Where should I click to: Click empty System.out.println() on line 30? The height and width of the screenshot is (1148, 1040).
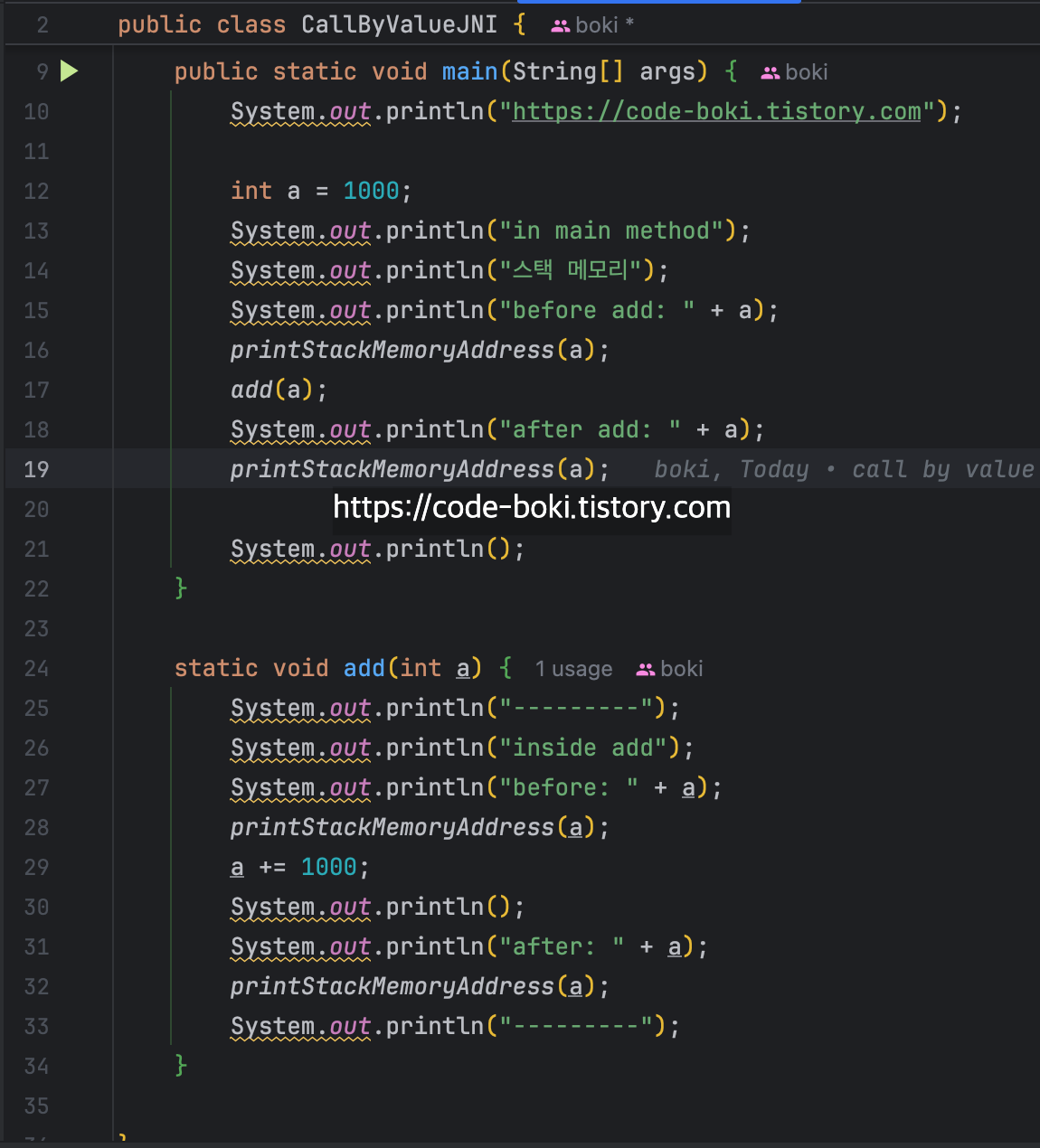coord(377,907)
